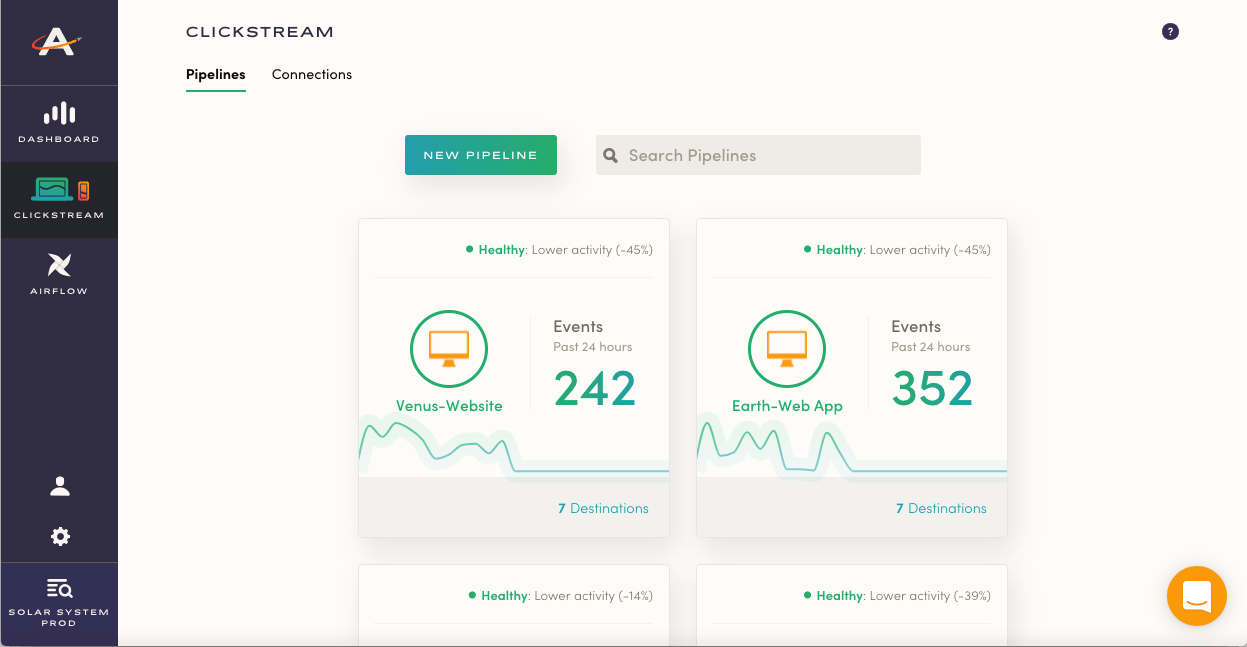
Task: Click the Astronomer logo icon
Action: [59, 42]
